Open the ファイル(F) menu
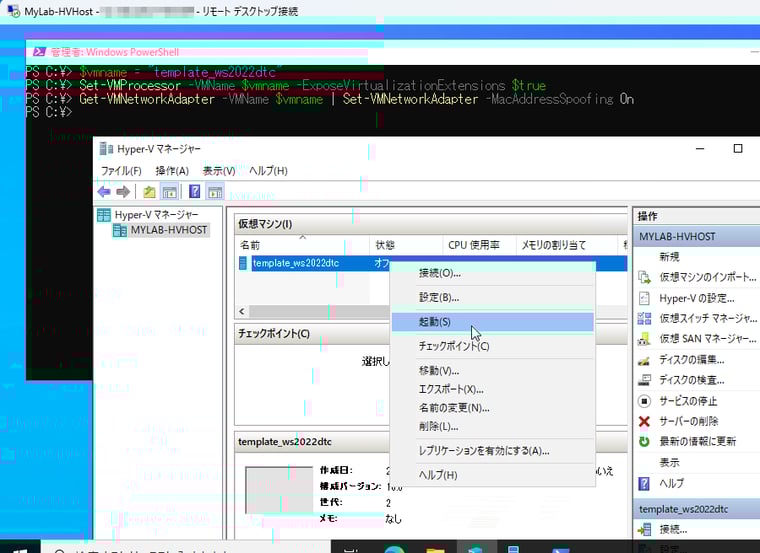 coord(121,171)
